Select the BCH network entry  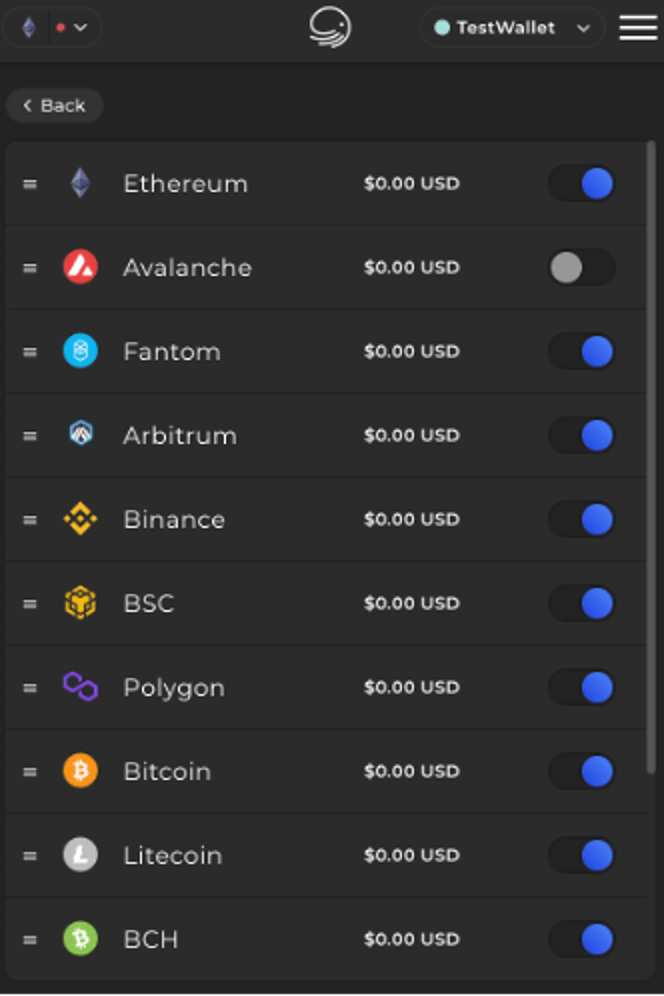click(x=332, y=940)
